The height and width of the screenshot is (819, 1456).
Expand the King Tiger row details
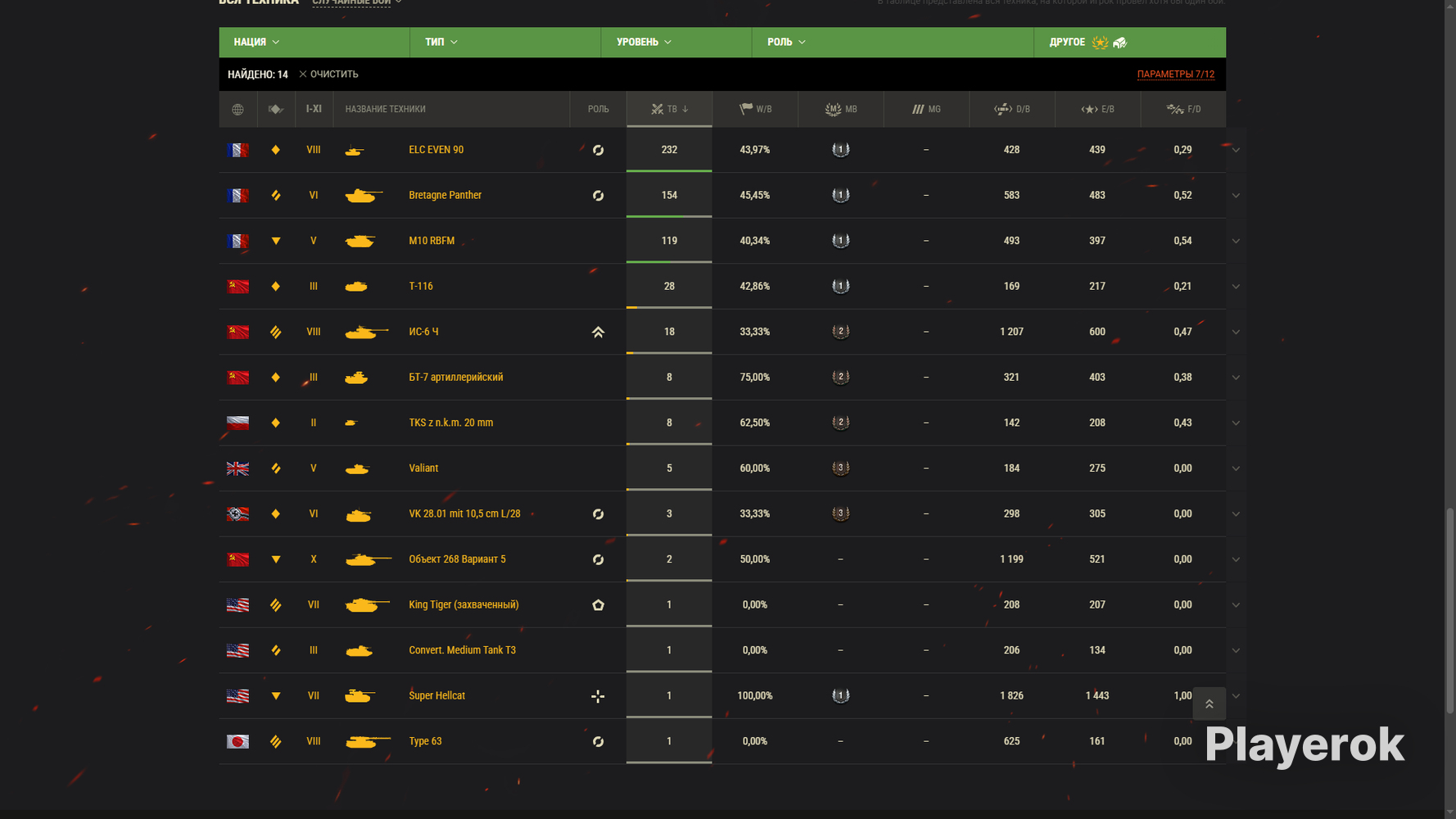click(x=1236, y=604)
